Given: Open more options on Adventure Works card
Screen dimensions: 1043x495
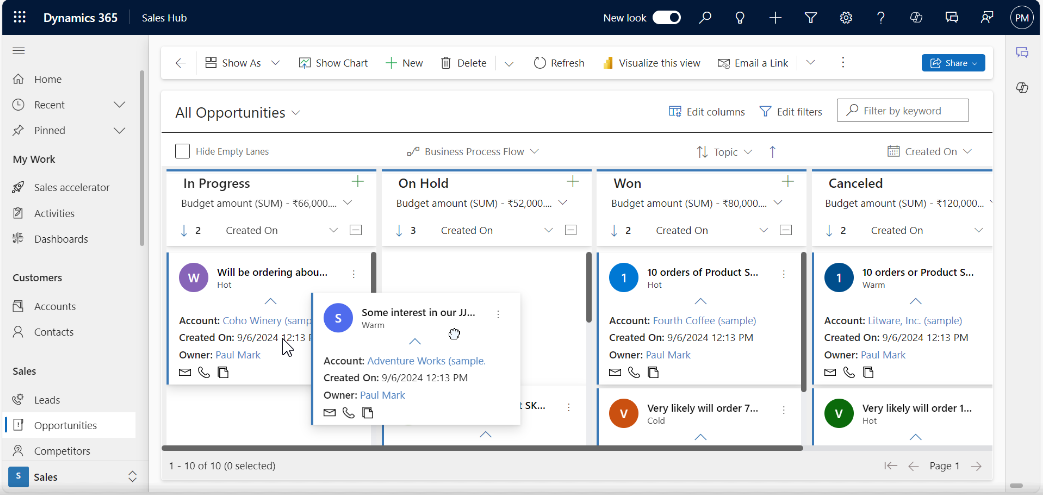Looking at the screenshot, I should point(498,314).
